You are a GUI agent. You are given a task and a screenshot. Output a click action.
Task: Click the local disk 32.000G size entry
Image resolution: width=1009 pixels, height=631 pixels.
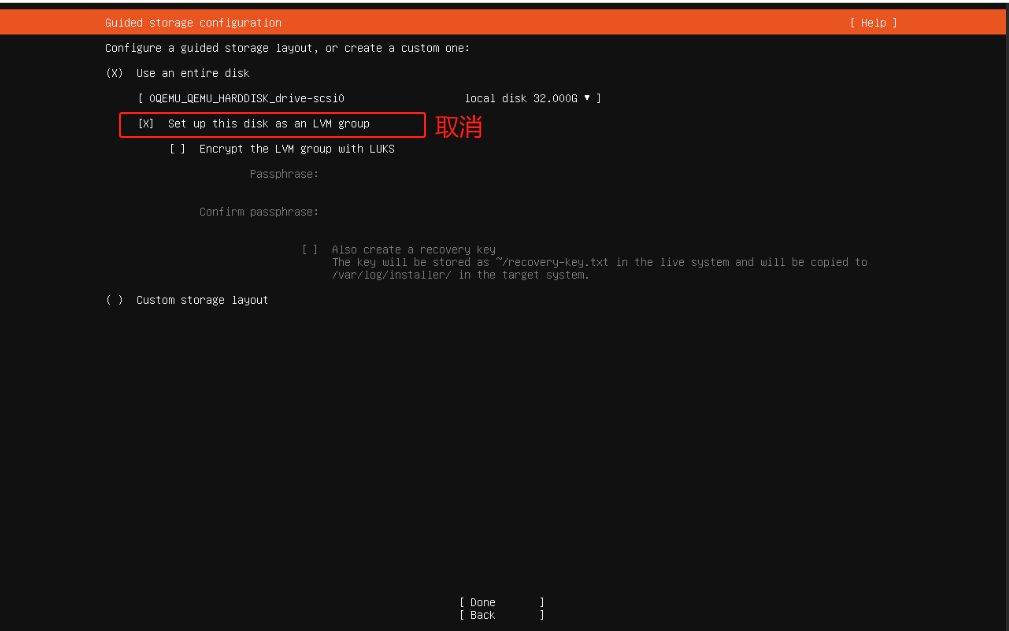pos(521,98)
